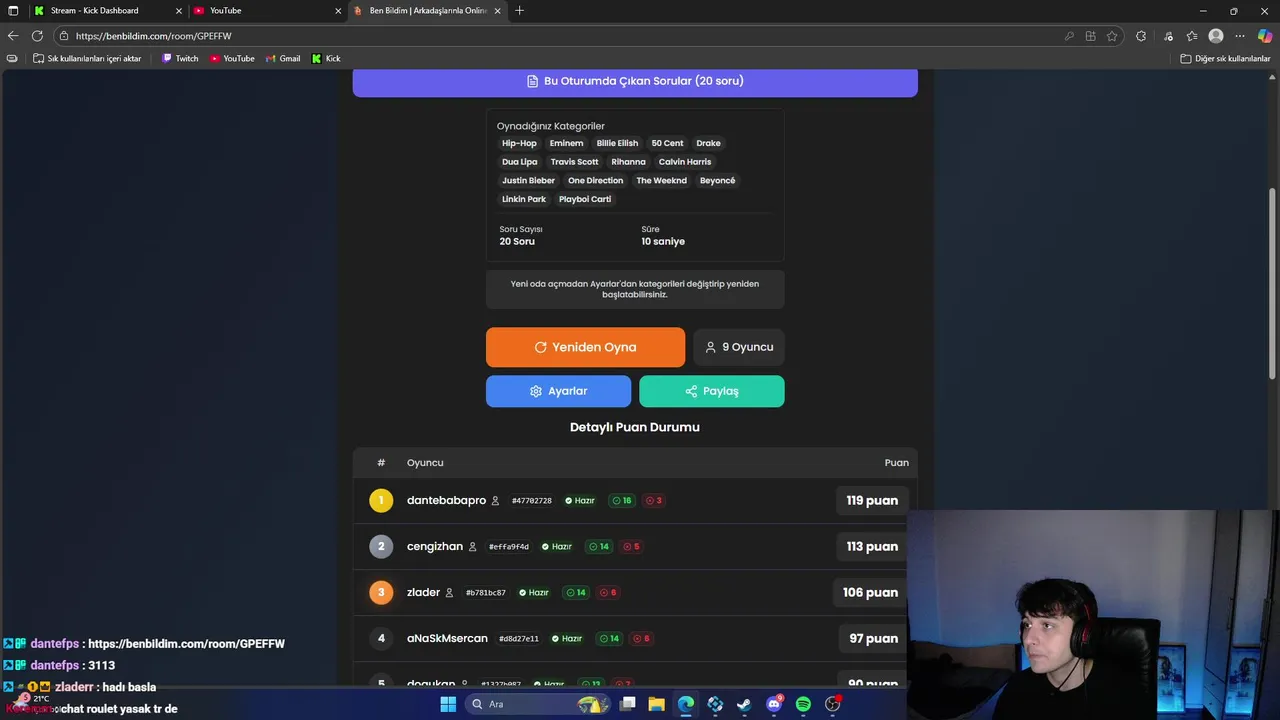Image resolution: width=1280 pixels, height=720 pixels.
Task: Click the 97 puan score
Action: [x=873, y=638]
